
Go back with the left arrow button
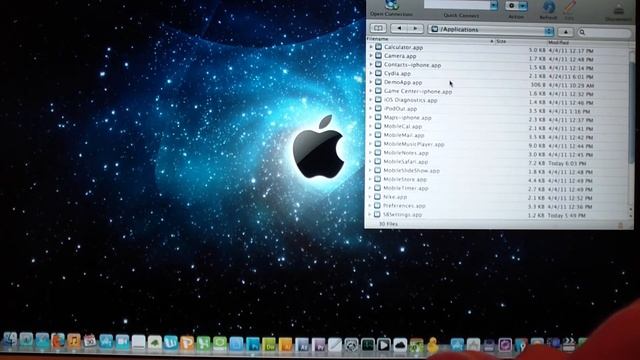click(399, 29)
